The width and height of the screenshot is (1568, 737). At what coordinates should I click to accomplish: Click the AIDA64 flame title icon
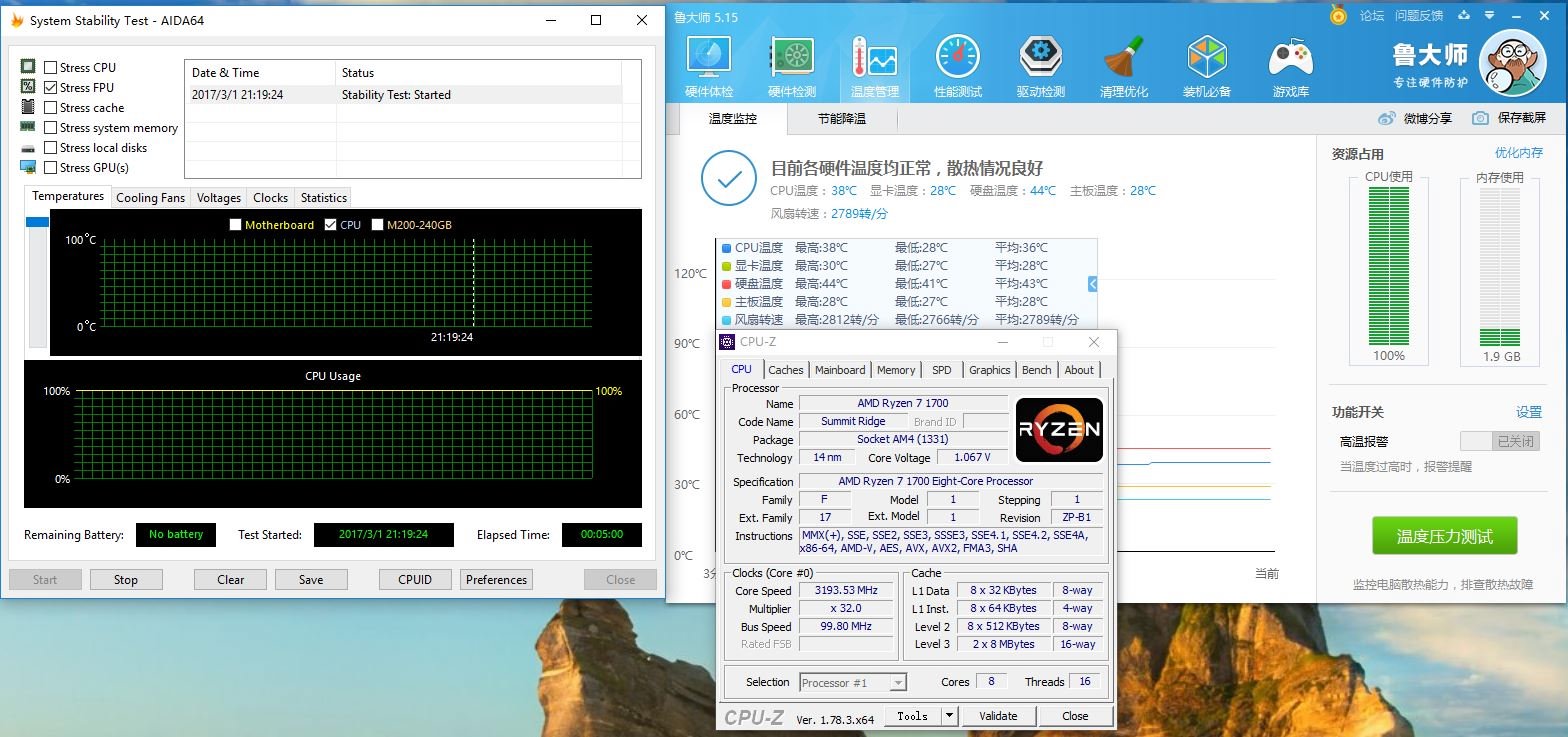click(x=15, y=20)
